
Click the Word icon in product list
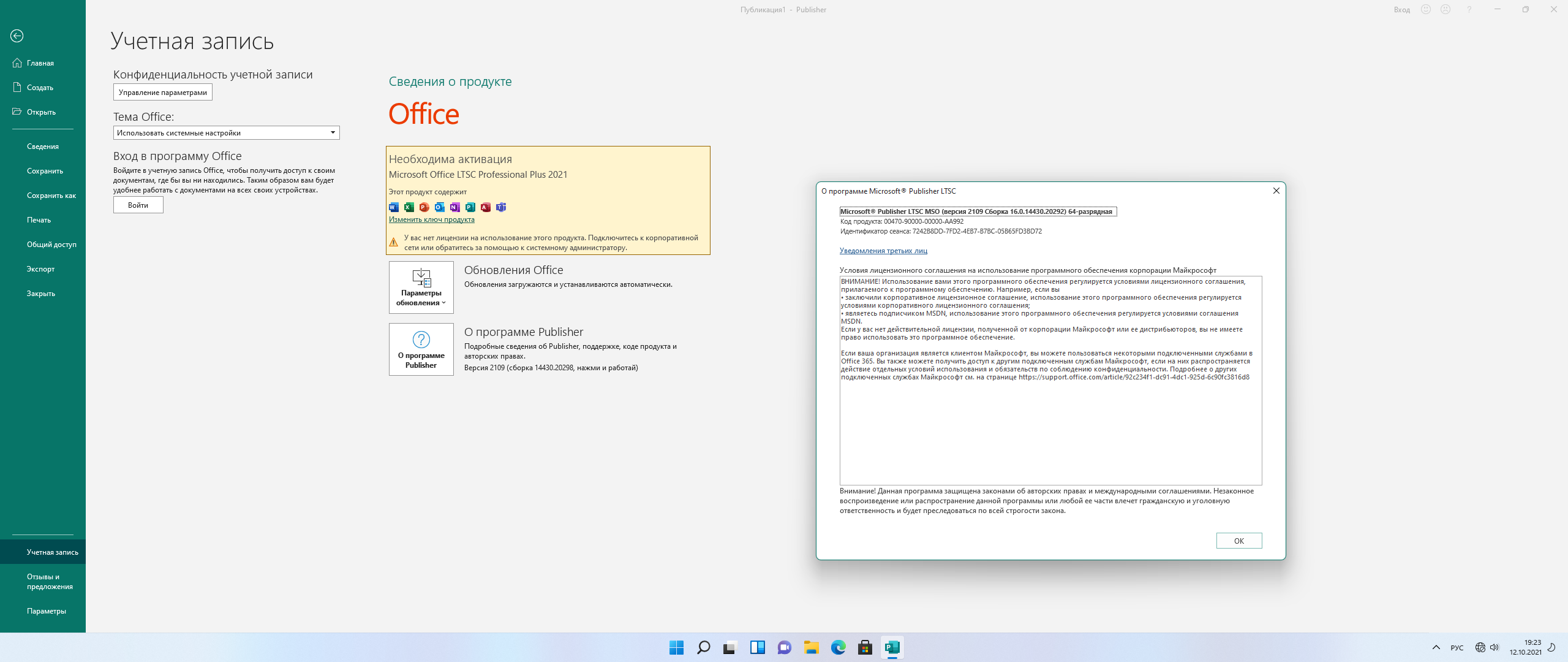pyautogui.click(x=394, y=207)
